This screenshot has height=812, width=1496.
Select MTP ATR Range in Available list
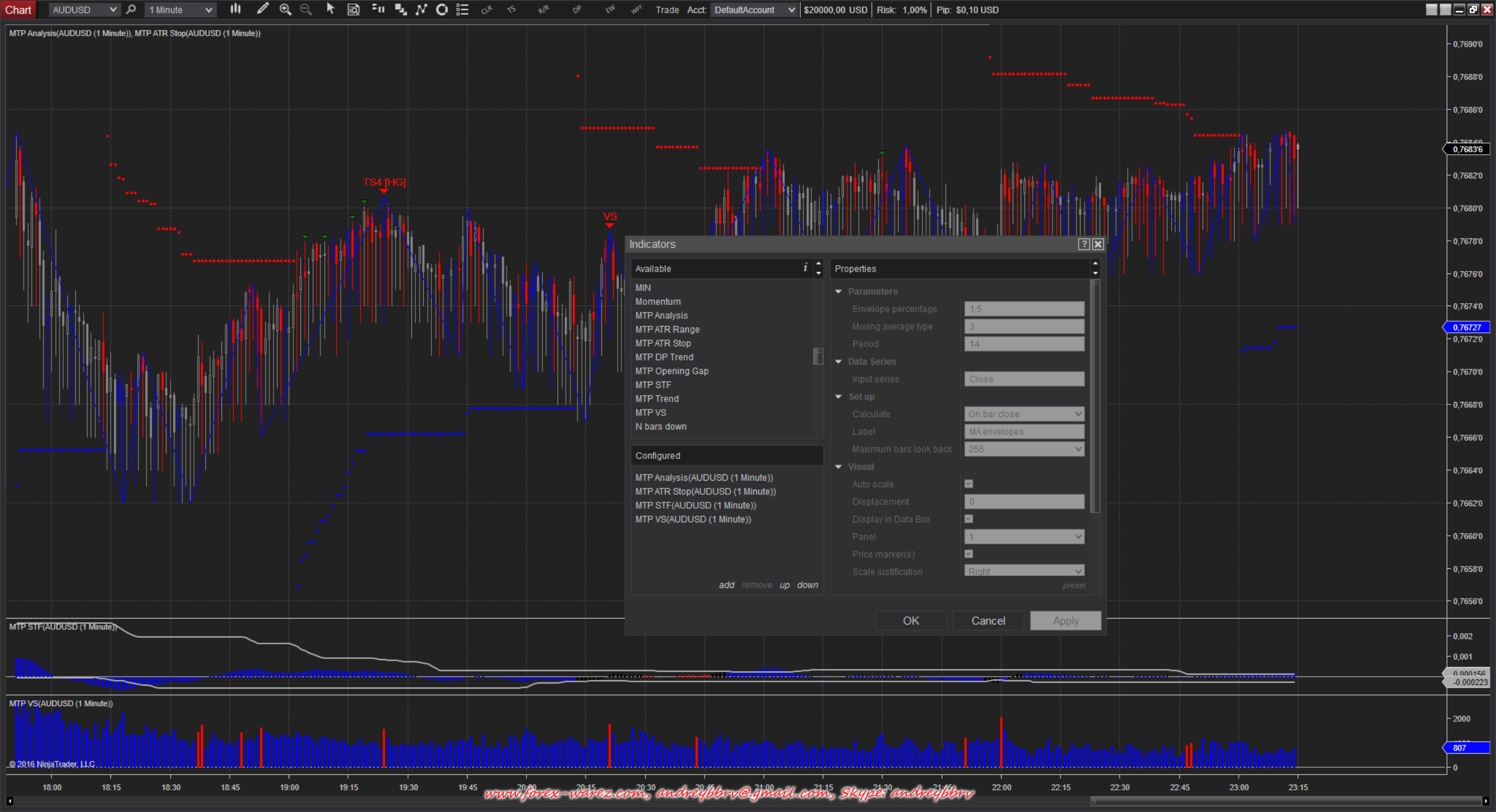(667, 329)
